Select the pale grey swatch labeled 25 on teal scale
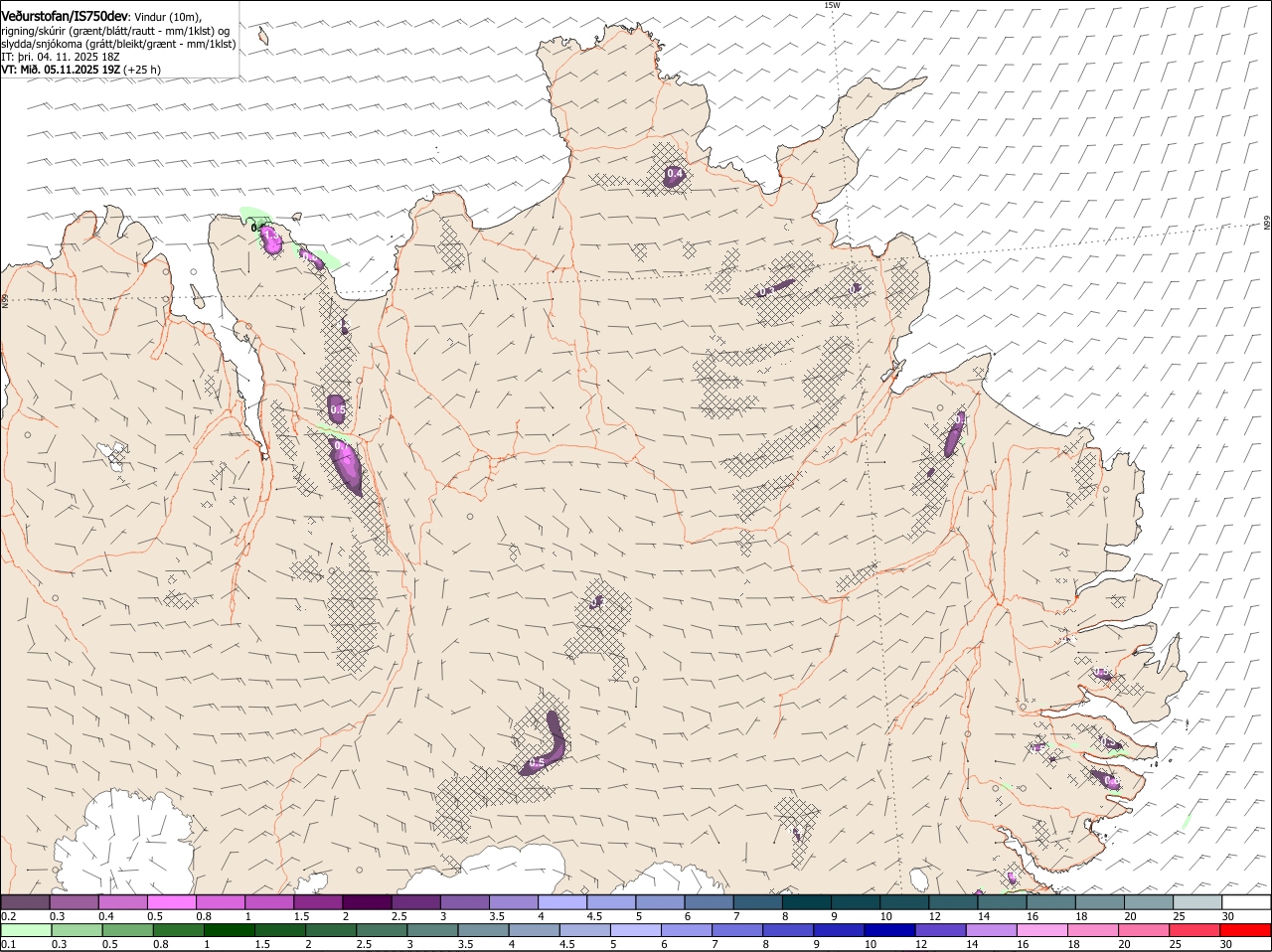This screenshot has width=1272, height=952. (1197, 902)
